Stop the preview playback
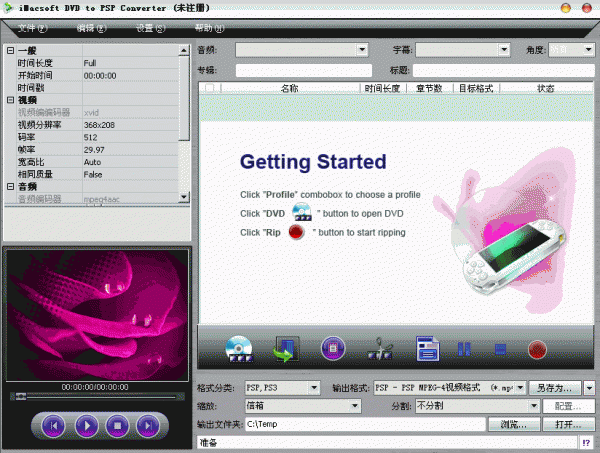 (x=117, y=425)
